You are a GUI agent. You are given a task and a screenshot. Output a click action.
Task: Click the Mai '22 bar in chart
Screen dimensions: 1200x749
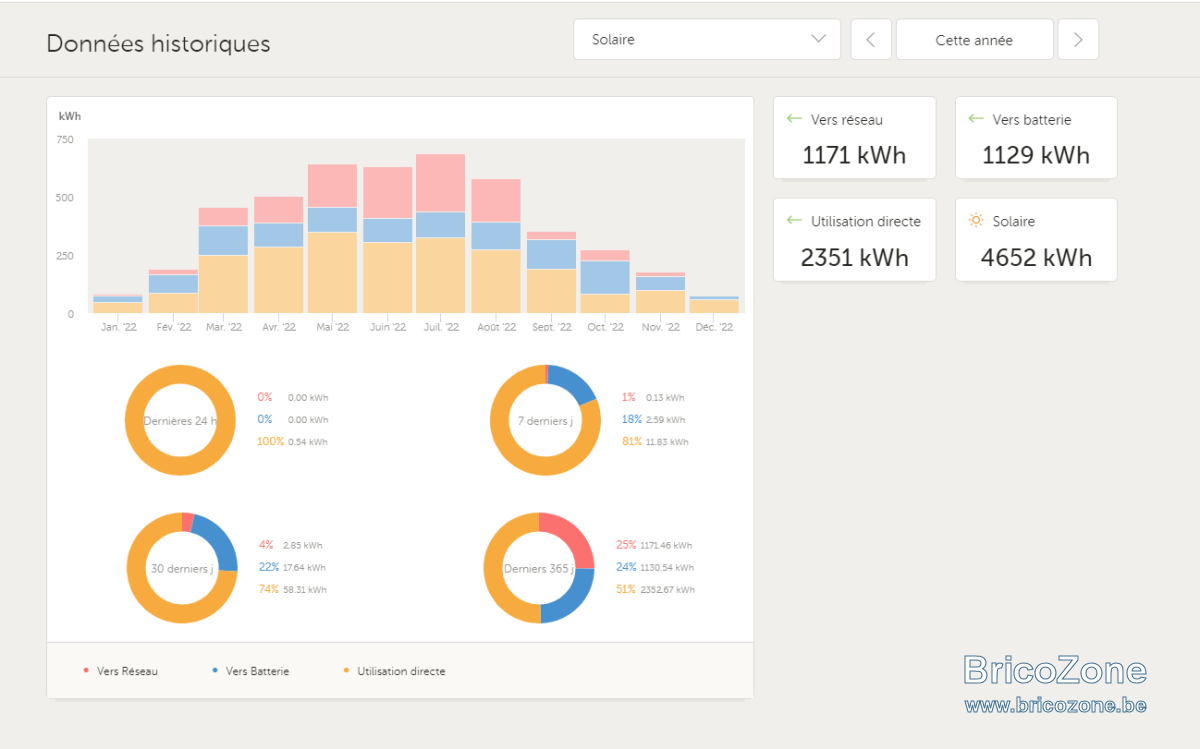(333, 239)
